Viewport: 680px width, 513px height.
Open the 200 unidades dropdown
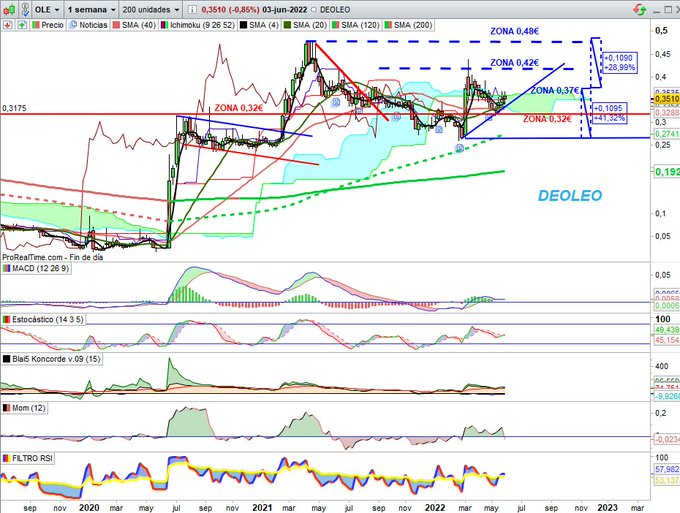(150, 9)
